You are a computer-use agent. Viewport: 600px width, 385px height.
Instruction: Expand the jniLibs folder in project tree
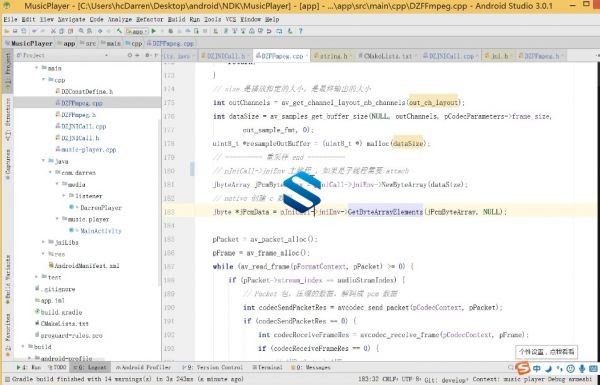tap(44, 242)
